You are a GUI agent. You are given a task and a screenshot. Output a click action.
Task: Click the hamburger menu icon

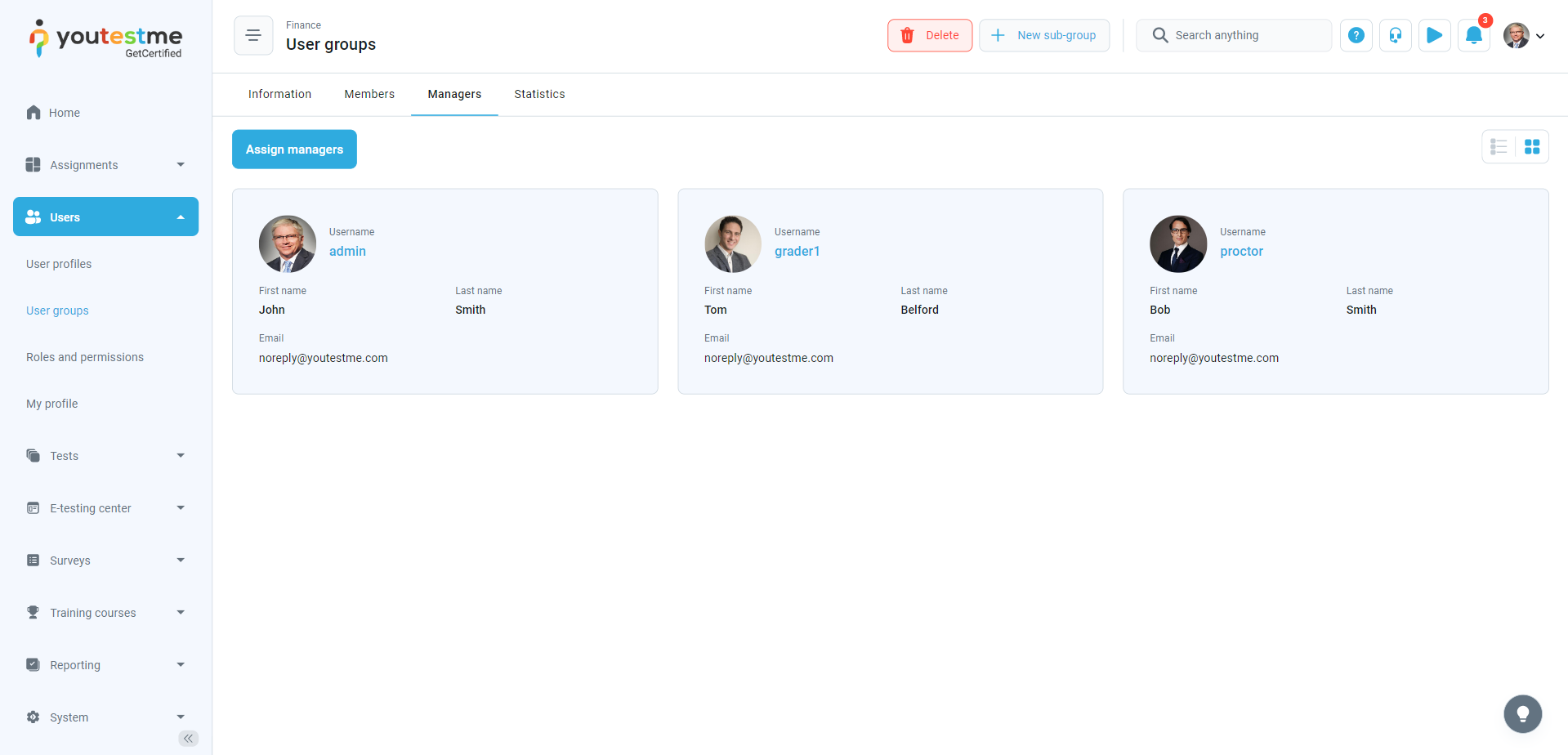click(x=253, y=35)
